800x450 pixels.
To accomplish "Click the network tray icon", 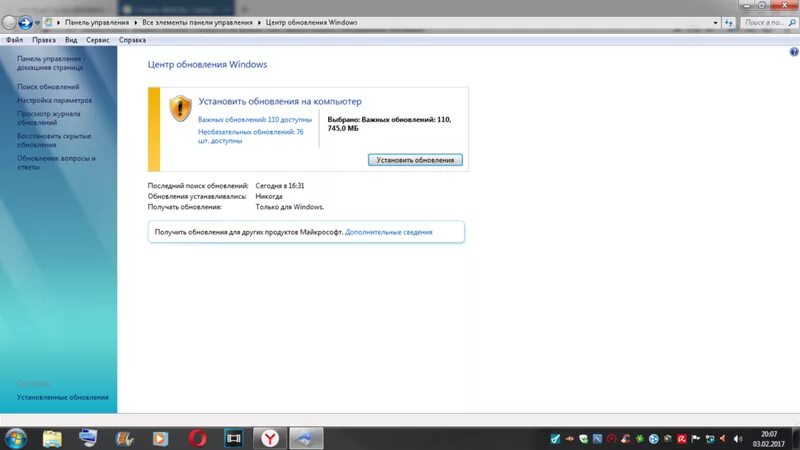I will click(x=710, y=439).
